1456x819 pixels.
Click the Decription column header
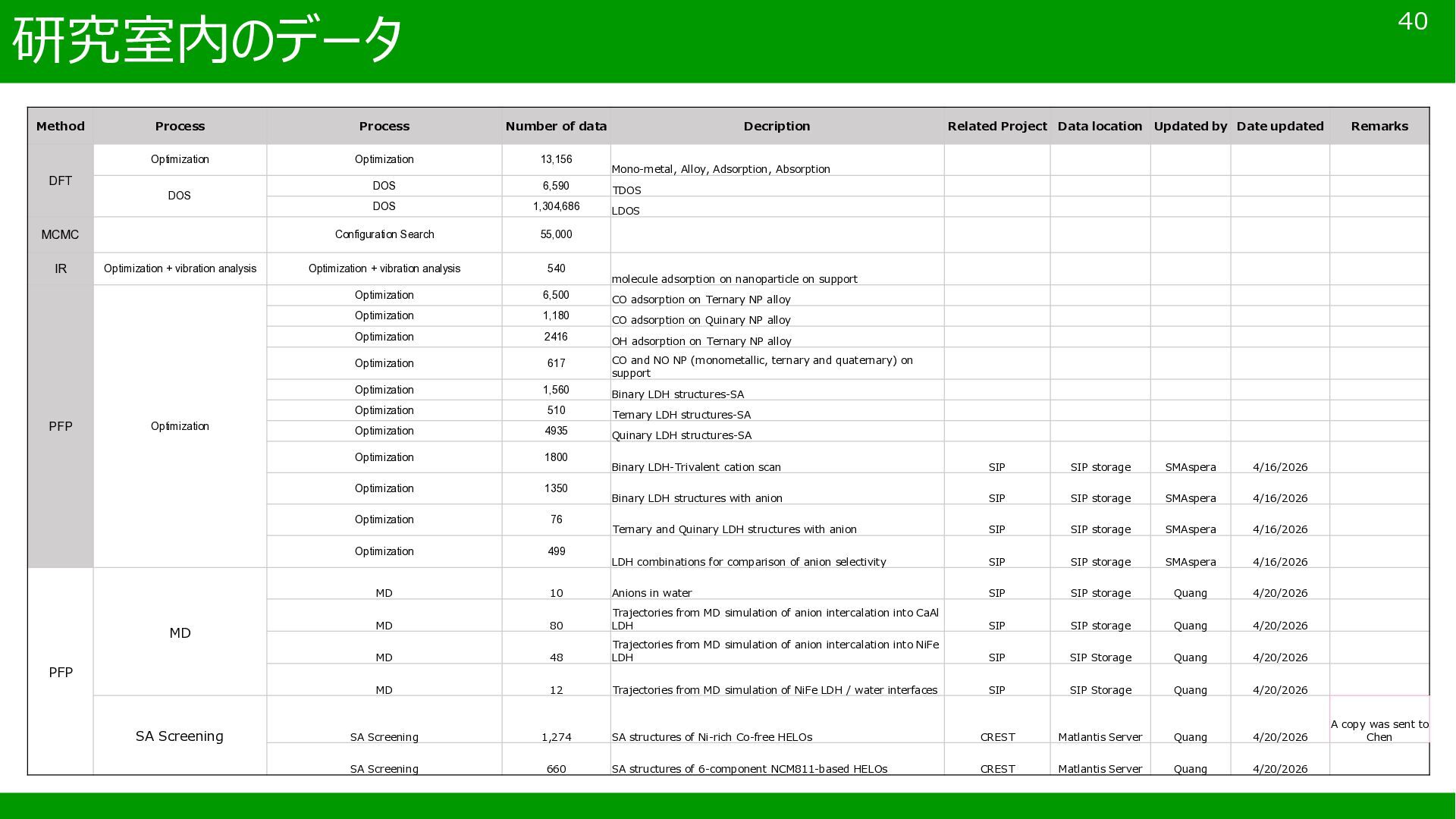pyautogui.click(x=777, y=126)
